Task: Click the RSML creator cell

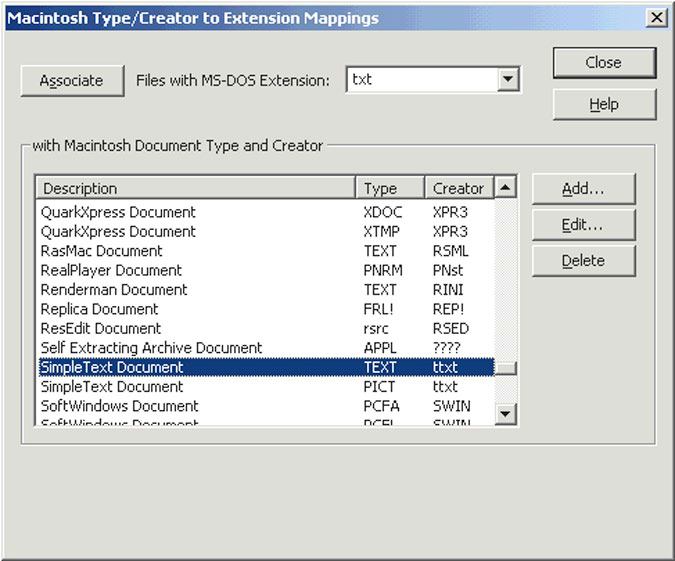Action: tap(450, 251)
